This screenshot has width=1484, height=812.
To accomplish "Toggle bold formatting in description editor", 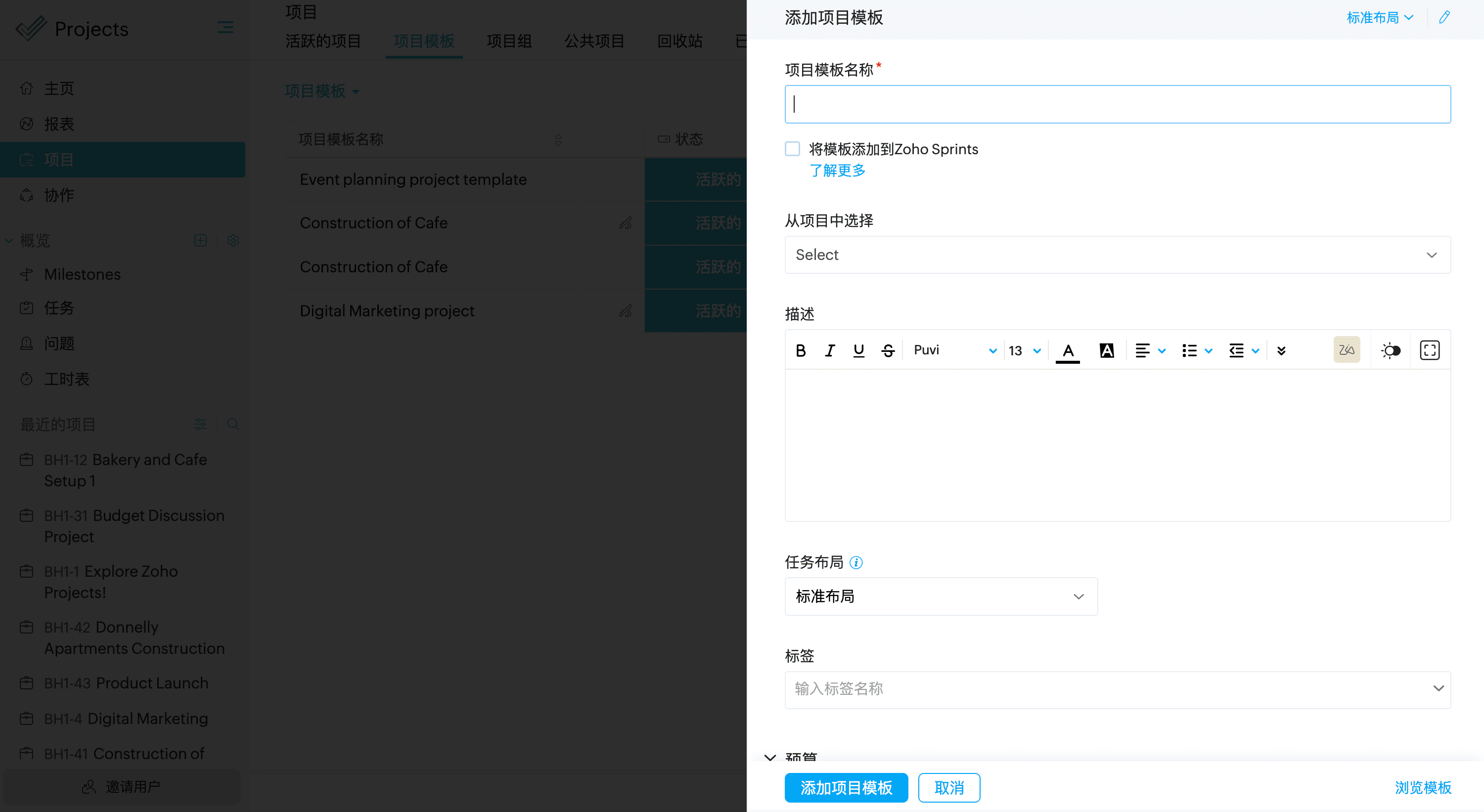I will [x=800, y=350].
